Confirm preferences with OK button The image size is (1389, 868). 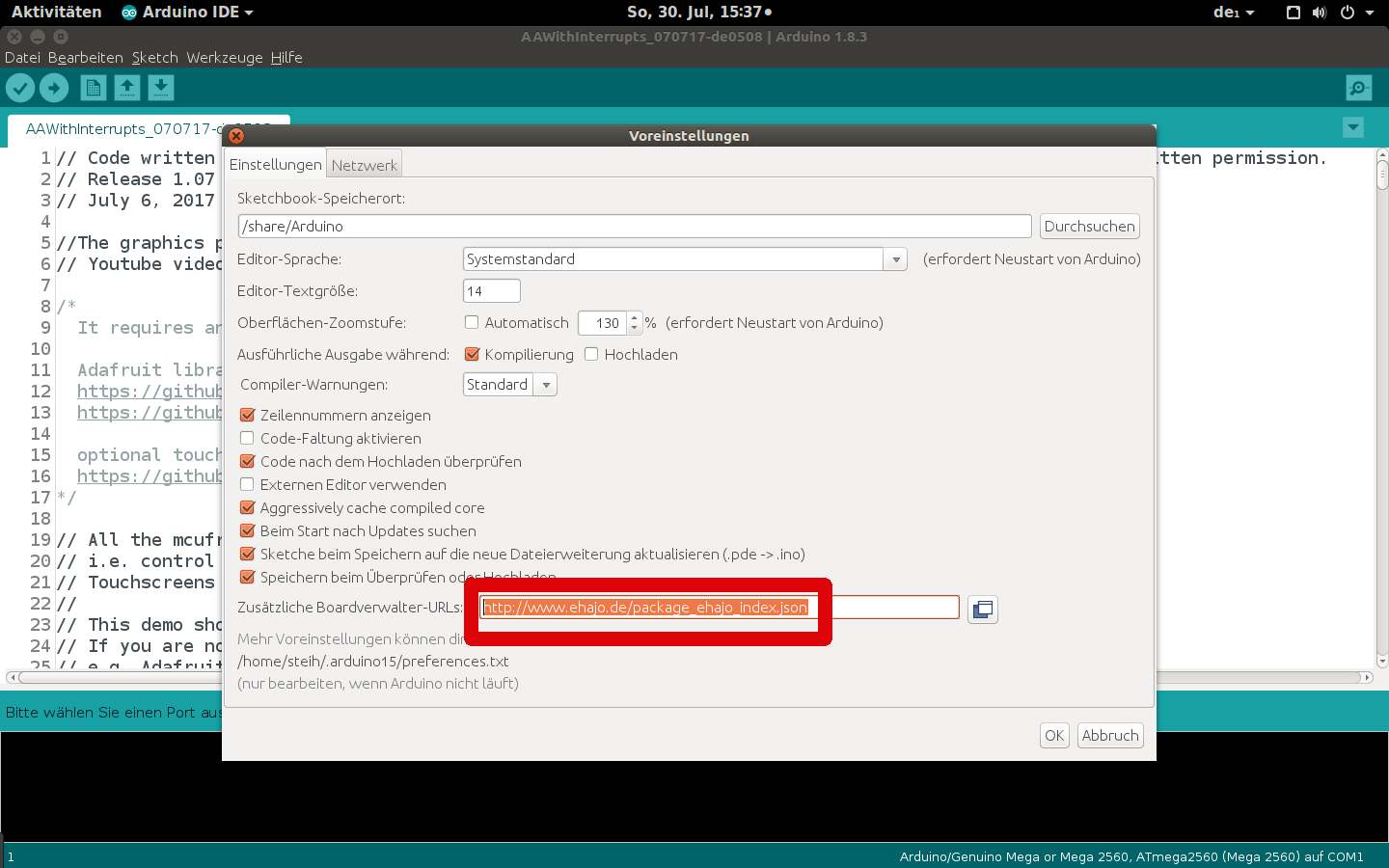point(1054,736)
